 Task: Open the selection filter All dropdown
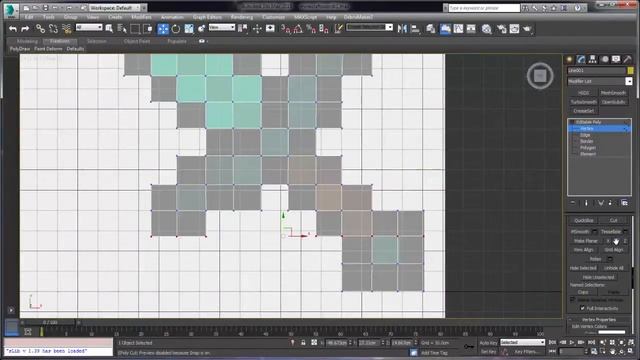pos(89,27)
